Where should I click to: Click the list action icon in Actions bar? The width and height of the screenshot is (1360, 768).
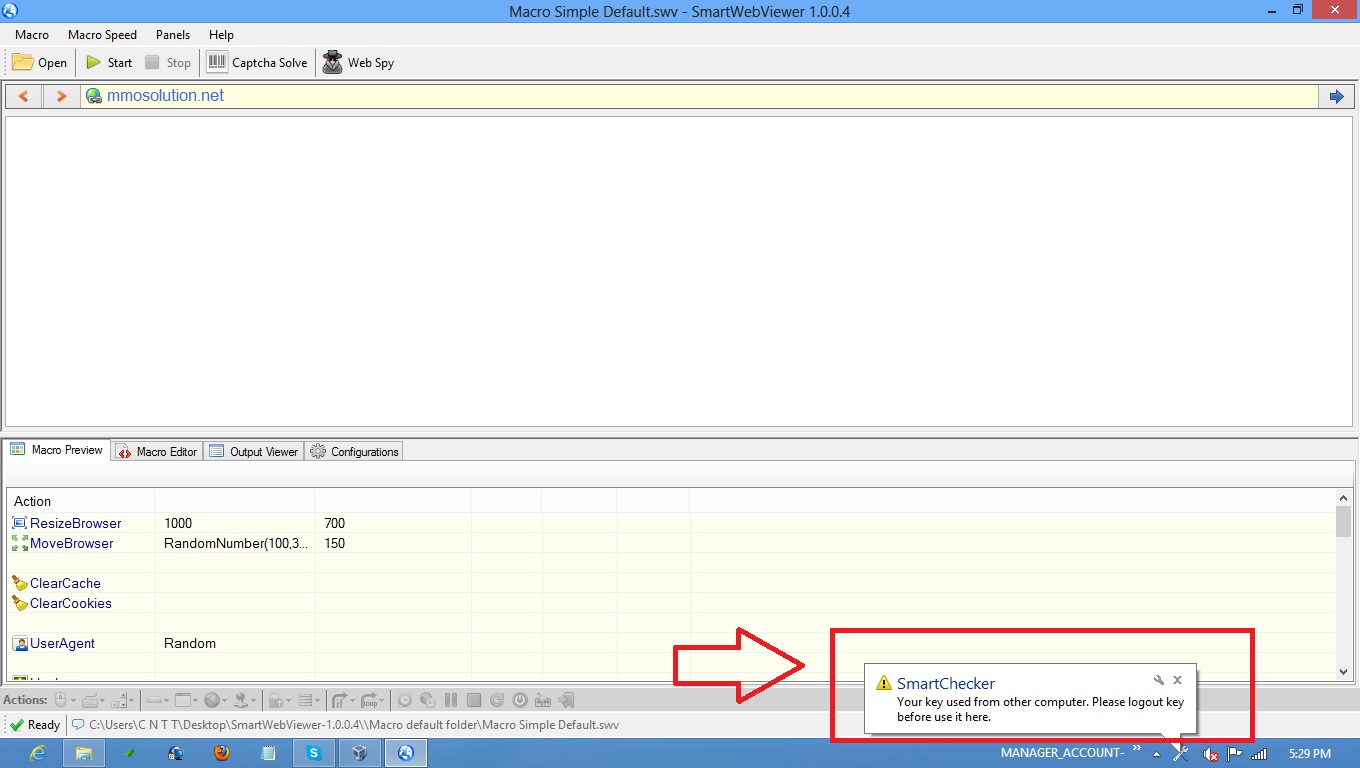click(306, 700)
